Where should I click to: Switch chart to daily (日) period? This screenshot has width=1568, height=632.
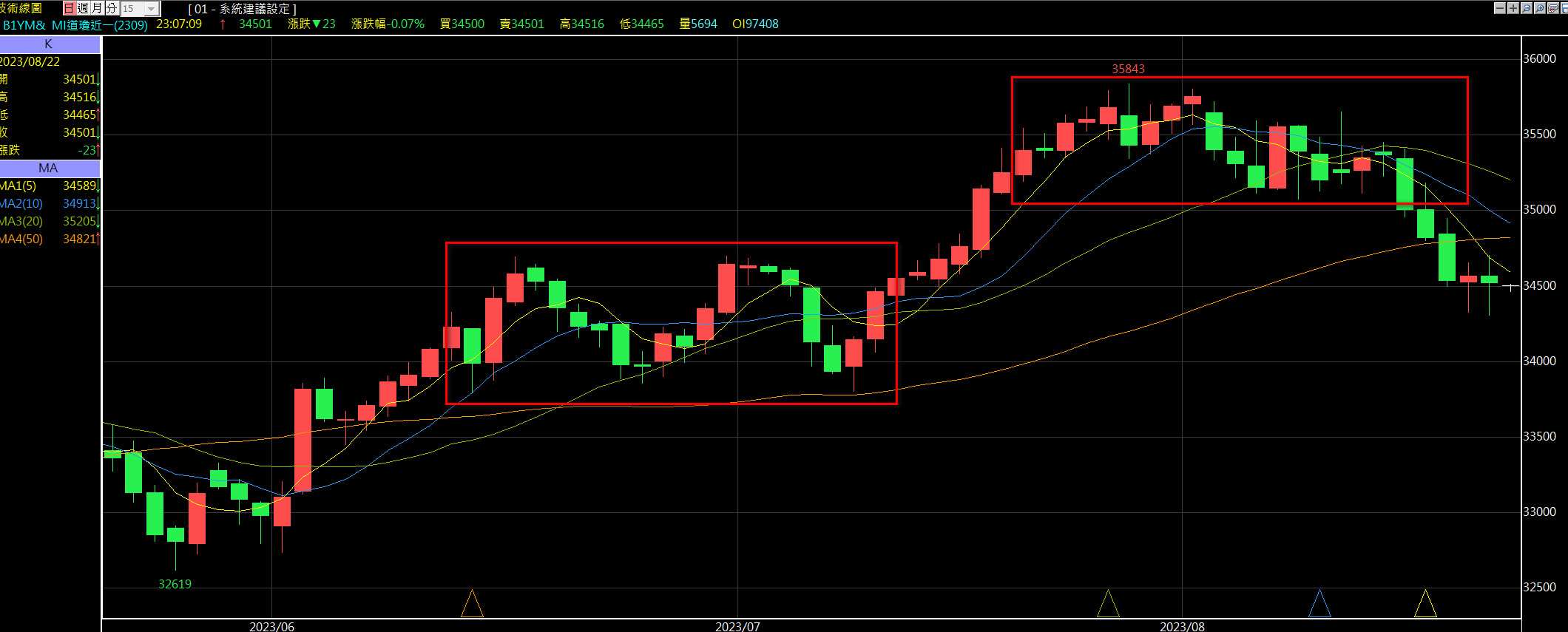tap(69, 8)
